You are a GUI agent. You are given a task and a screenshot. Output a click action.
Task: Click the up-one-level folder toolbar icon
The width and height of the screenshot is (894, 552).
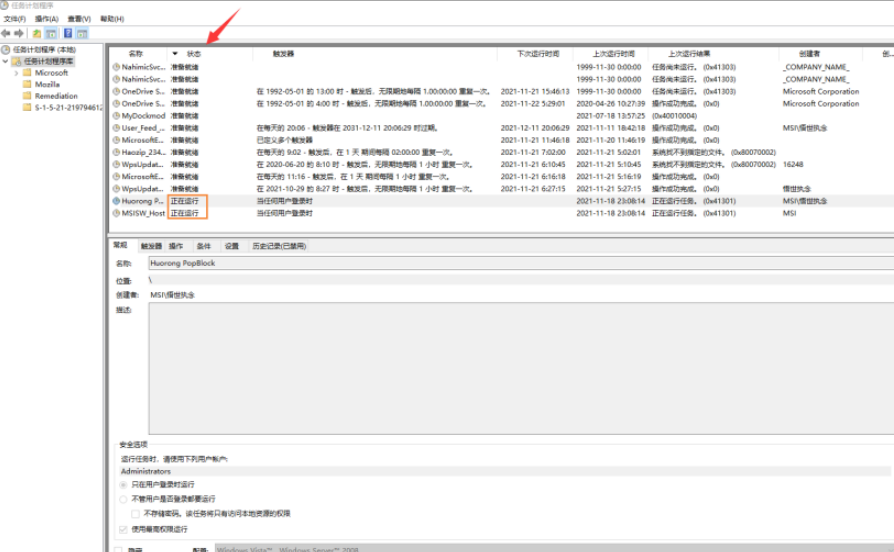[37, 33]
